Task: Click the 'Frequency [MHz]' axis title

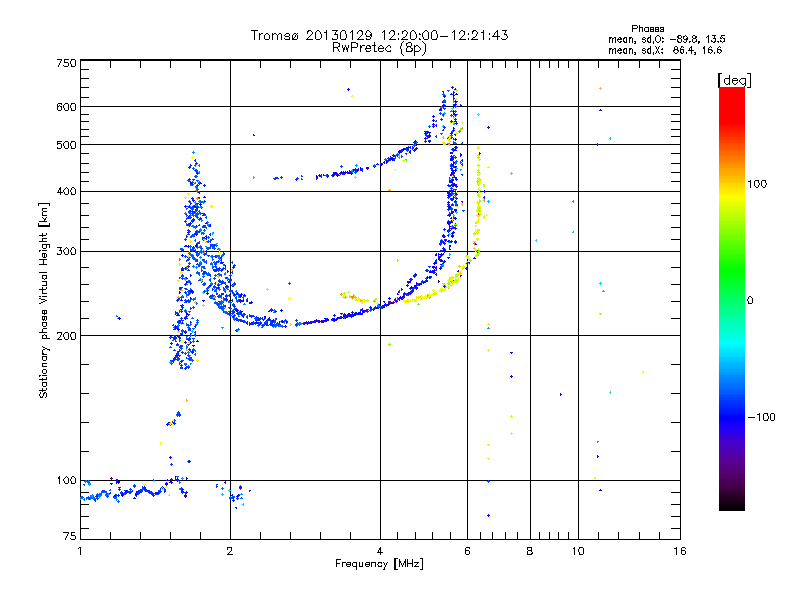Action: pyautogui.click(x=379, y=564)
